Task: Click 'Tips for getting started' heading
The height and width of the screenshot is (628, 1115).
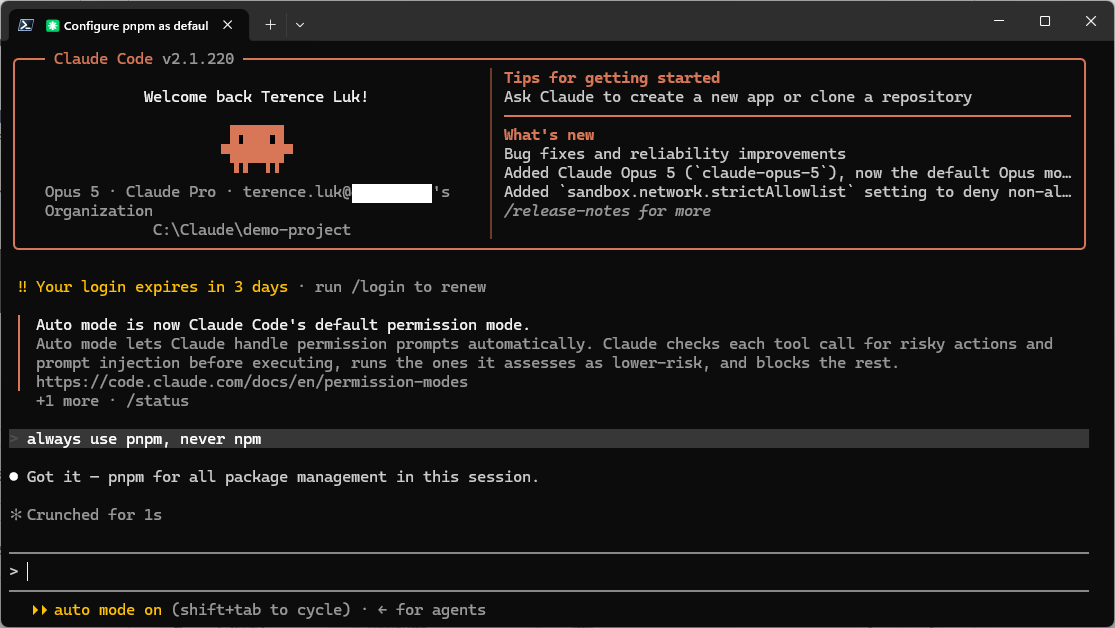Action: [x=612, y=78]
